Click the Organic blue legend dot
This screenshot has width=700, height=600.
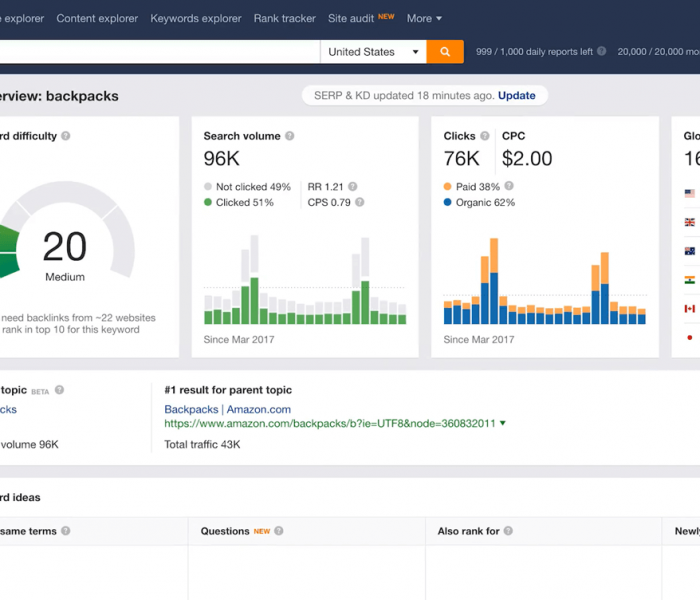447,202
